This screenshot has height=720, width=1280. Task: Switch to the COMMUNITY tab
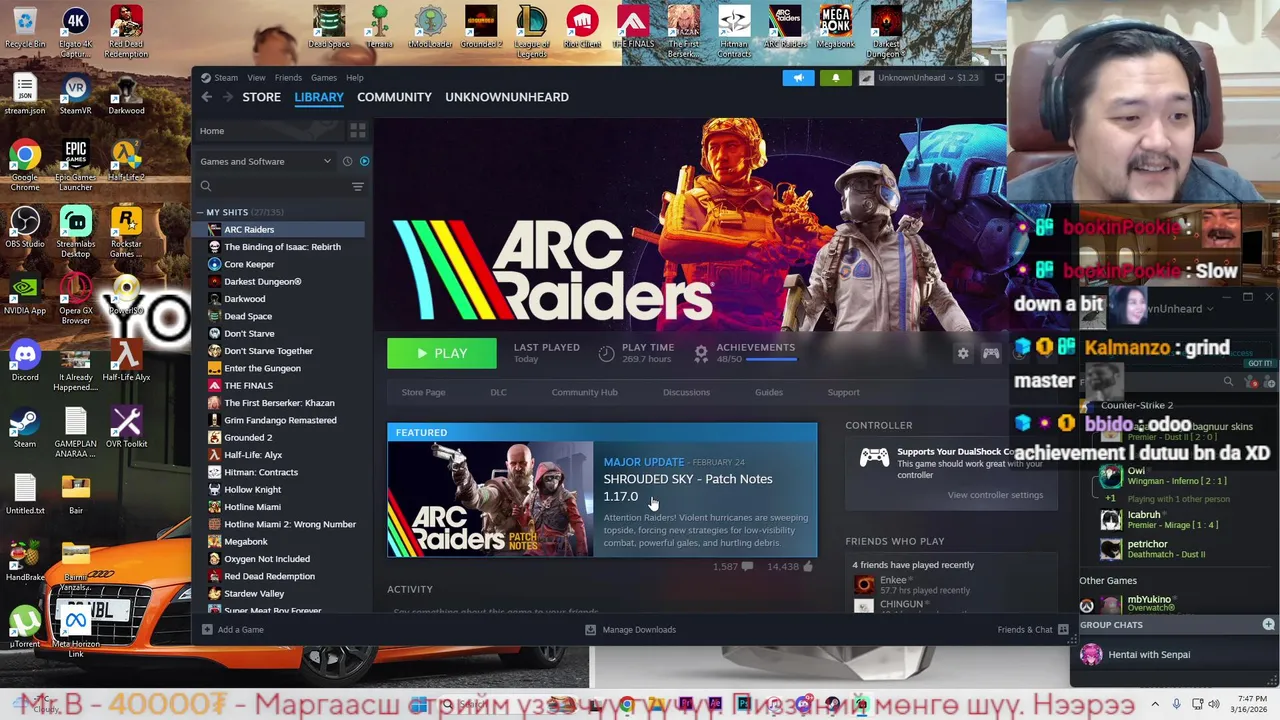pyautogui.click(x=394, y=97)
